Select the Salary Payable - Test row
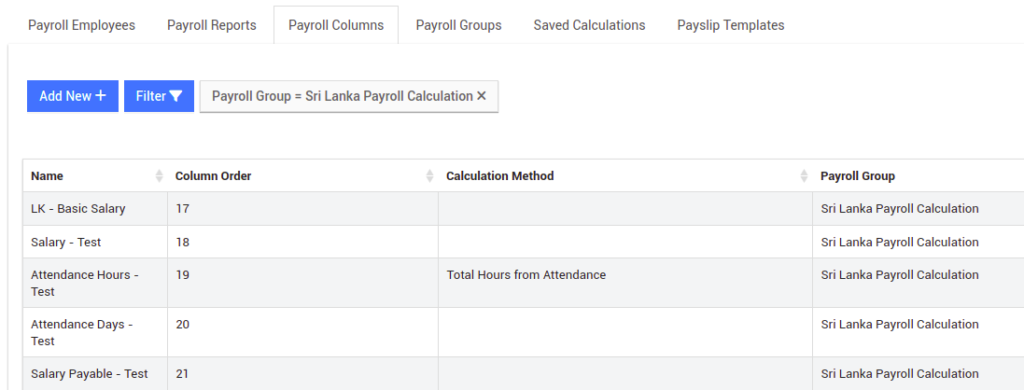Screen dimensions: 1024x390 point(523,374)
